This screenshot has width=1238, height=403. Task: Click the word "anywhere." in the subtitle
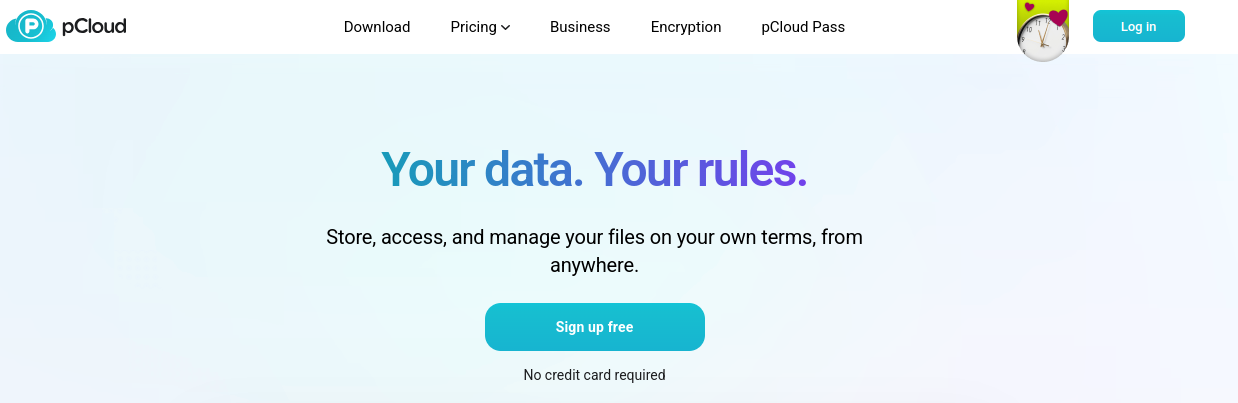click(x=594, y=266)
